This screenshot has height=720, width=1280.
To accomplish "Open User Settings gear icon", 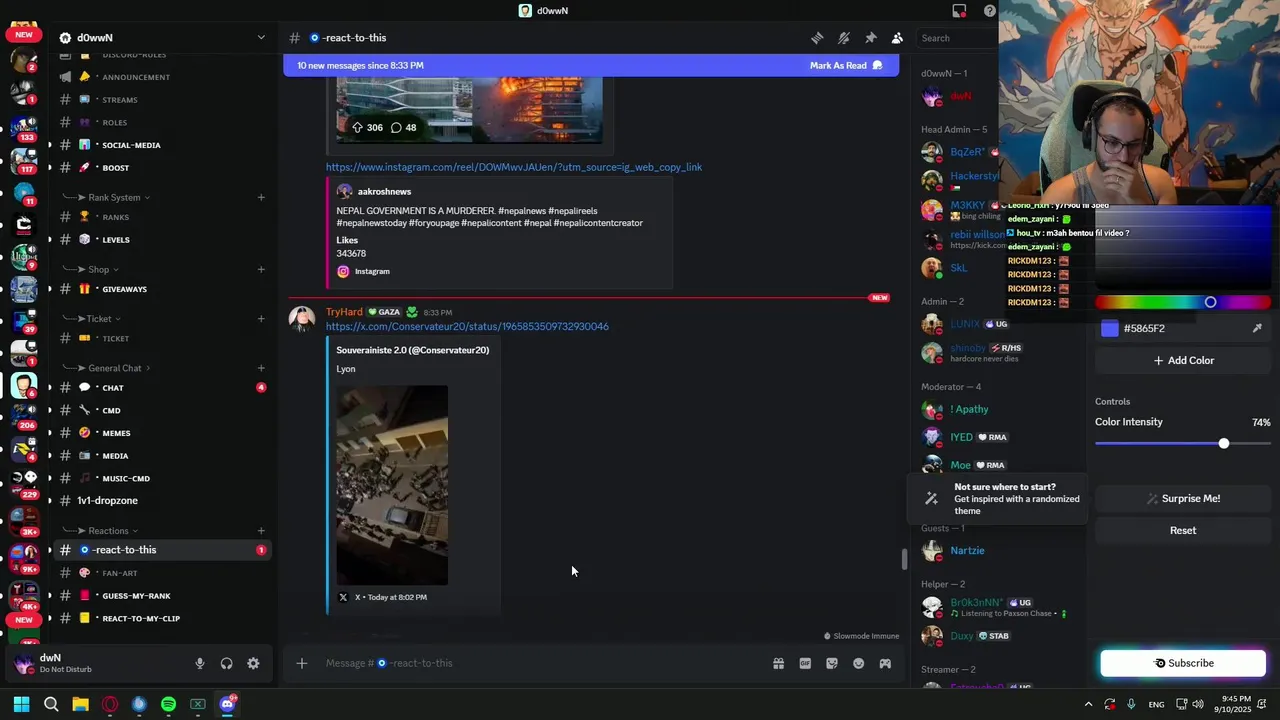I will [x=253, y=663].
